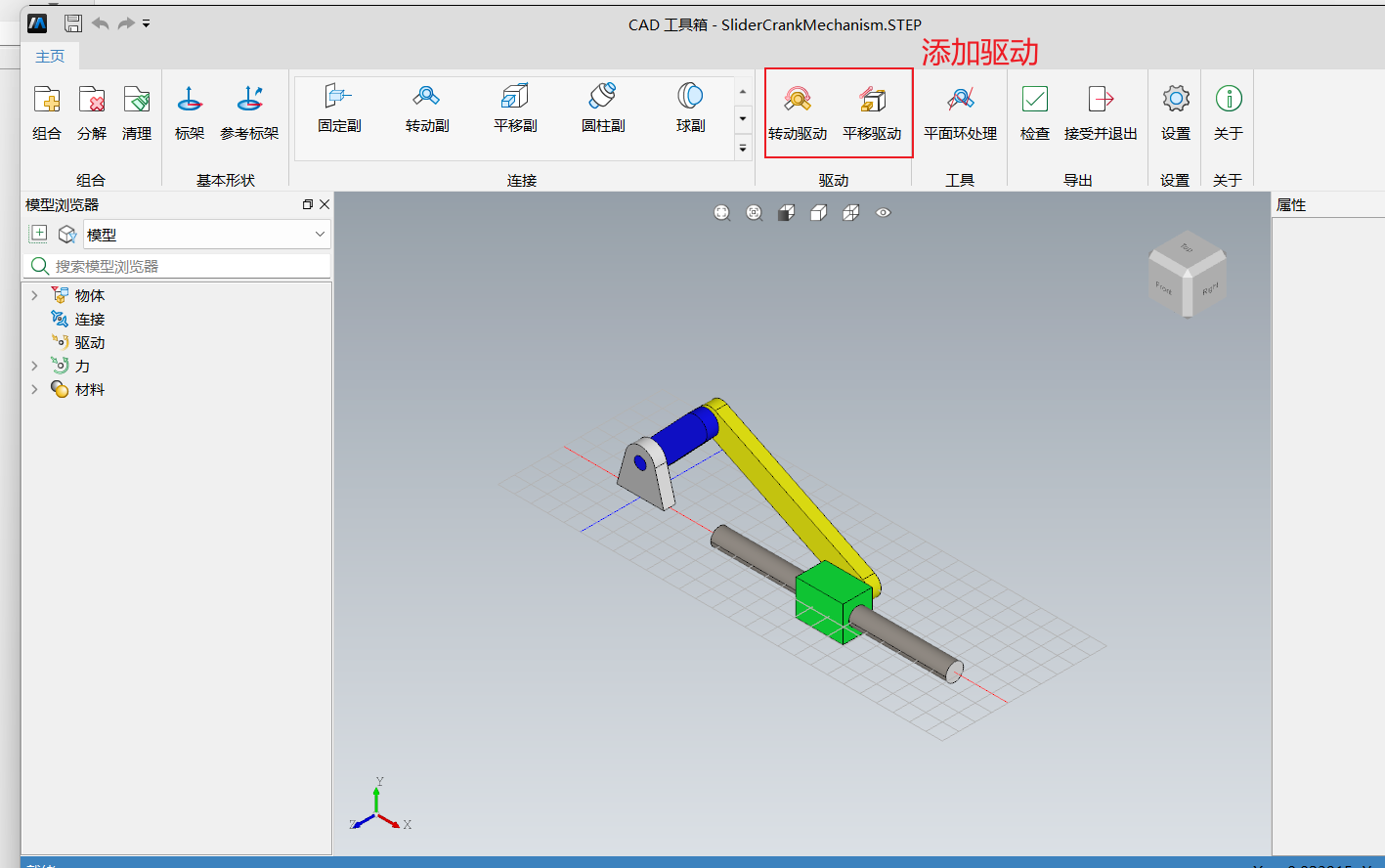
Task: Click the application logo icon
Action: point(38,23)
